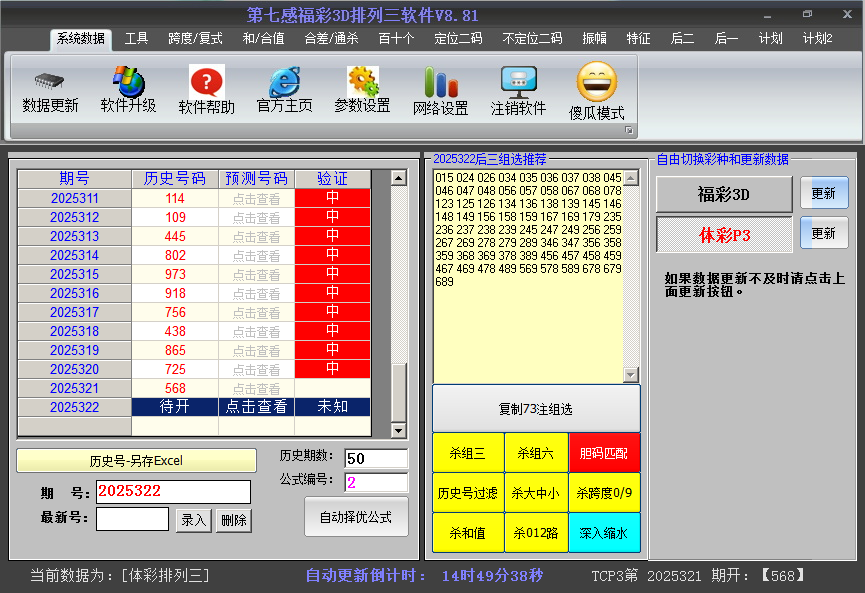The height and width of the screenshot is (593, 865).
Task: Select the 体彩P3 lottery type
Action: [724, 234]
